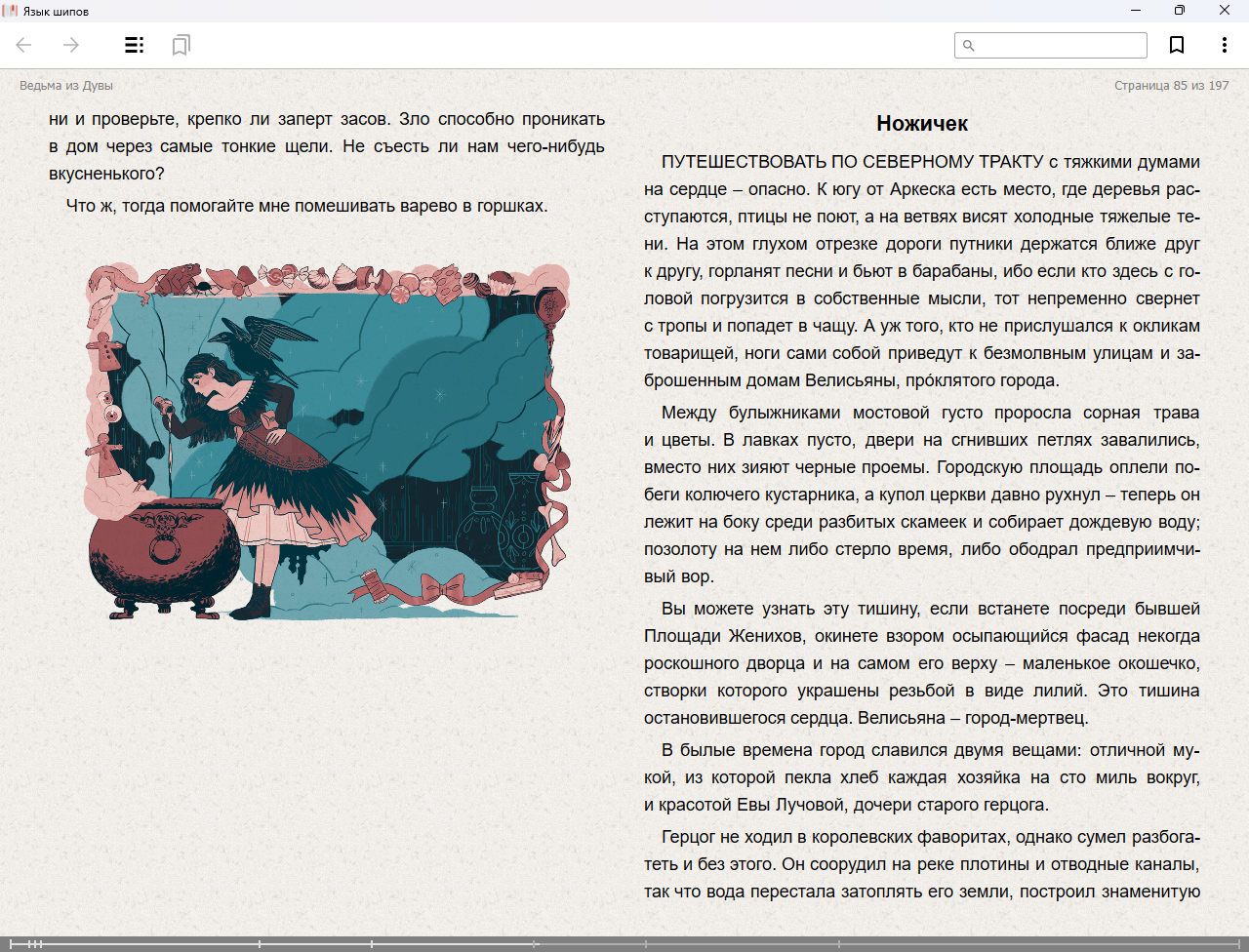Restore down the reader window
The height and width of the screenshot is (952, 1249).
tap(1180, 11)
